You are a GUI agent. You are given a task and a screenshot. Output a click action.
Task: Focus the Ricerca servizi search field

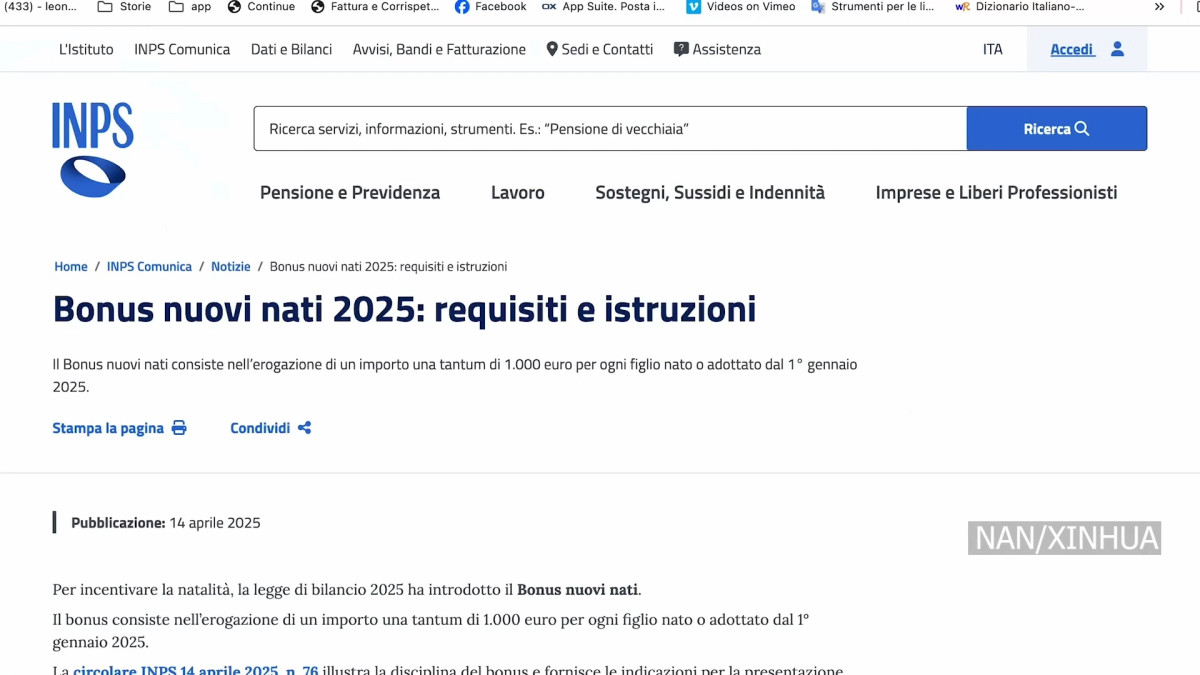click(610, 129)
